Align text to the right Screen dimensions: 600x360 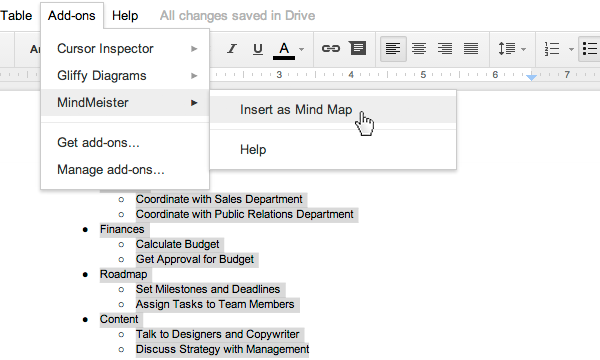(445, 49)
